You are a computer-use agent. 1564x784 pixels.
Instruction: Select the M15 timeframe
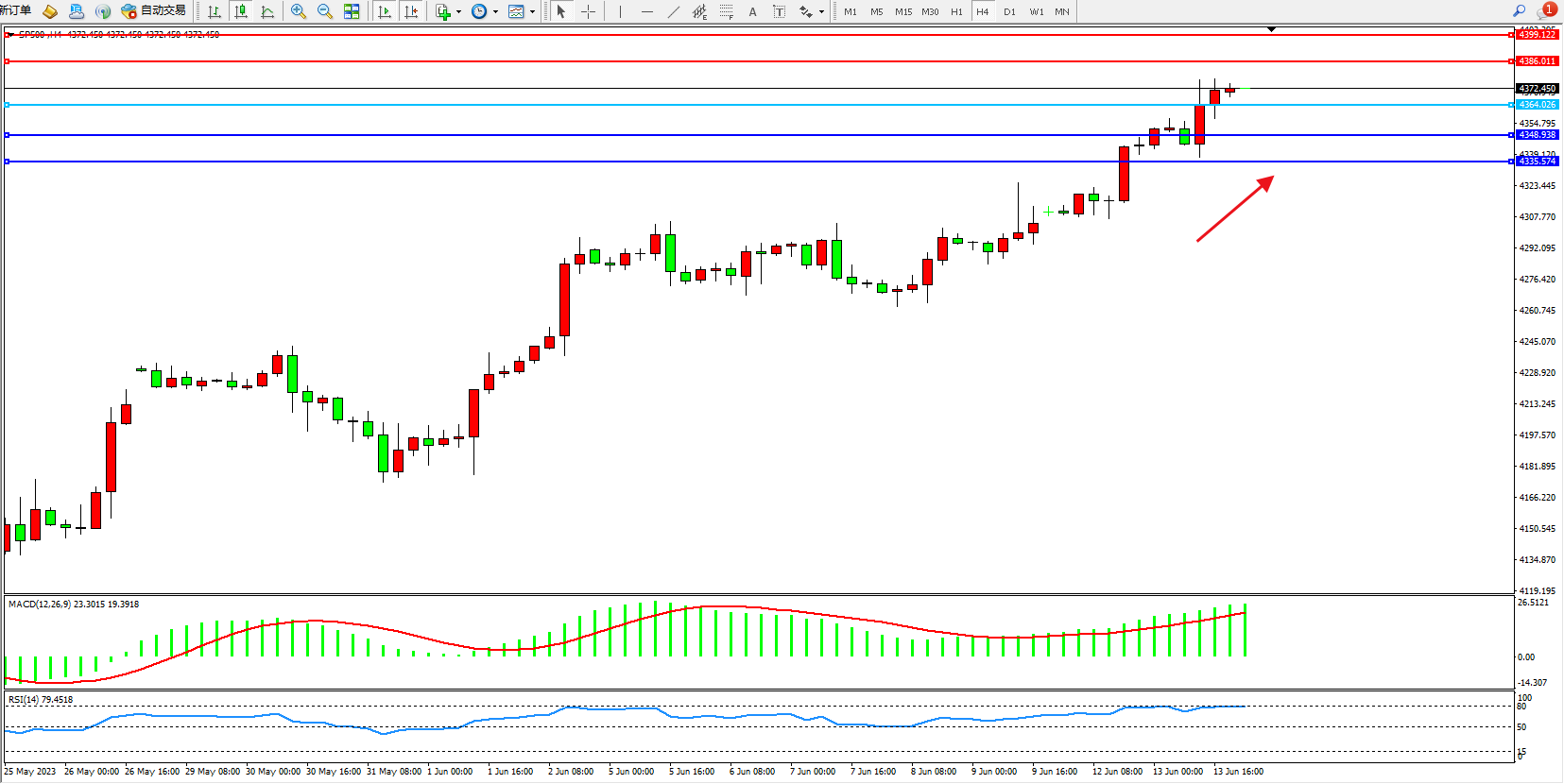click(903, 11)
